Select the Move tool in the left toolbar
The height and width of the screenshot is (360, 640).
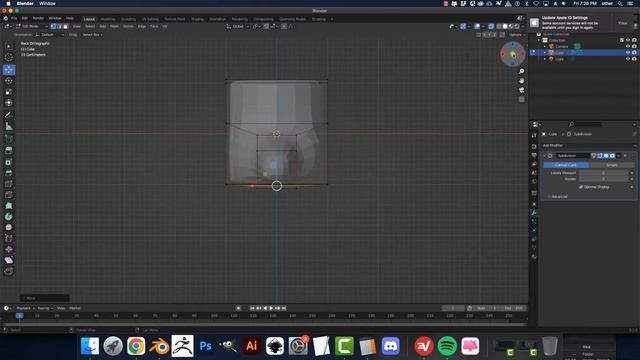9,70
